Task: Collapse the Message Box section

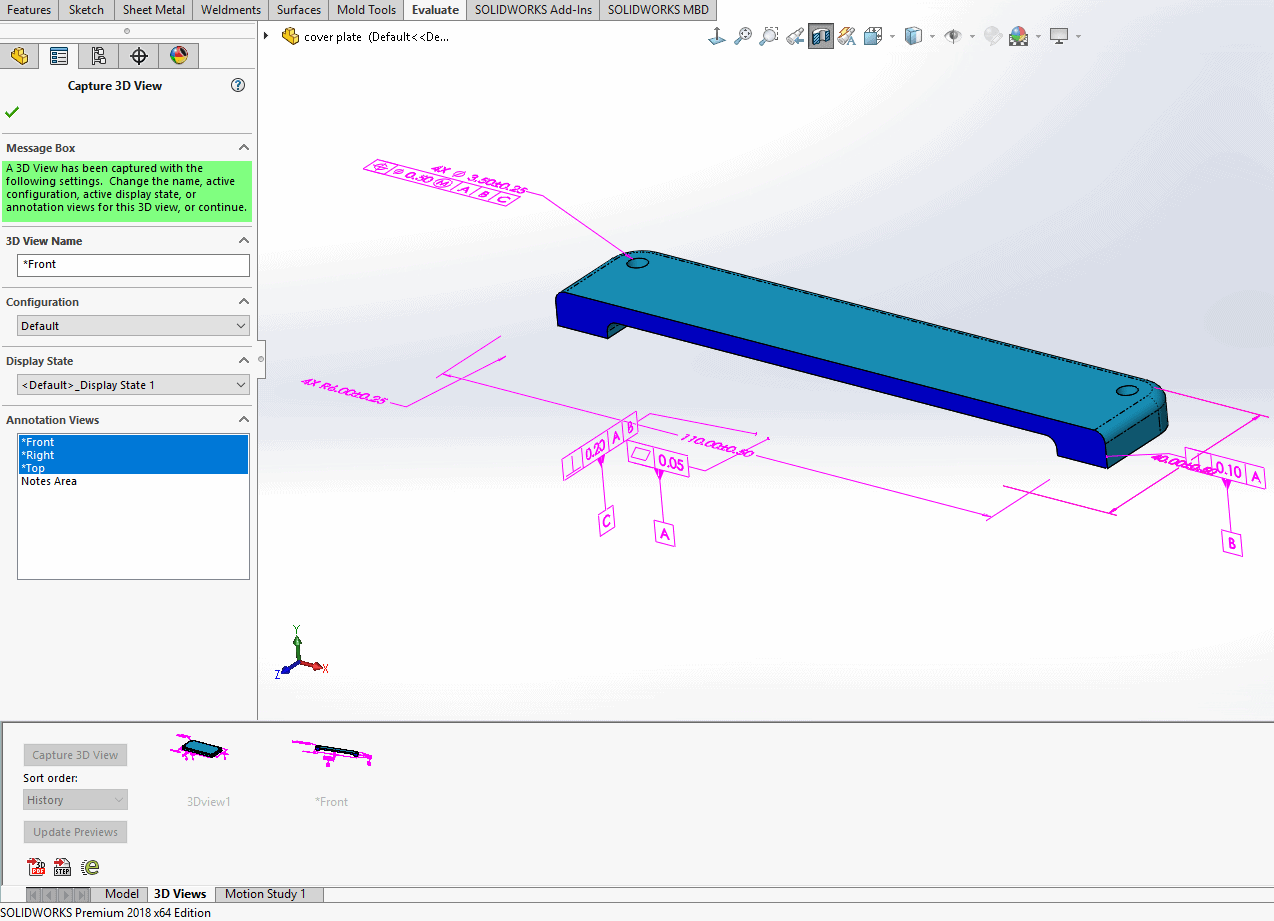Action: point(243,148)
